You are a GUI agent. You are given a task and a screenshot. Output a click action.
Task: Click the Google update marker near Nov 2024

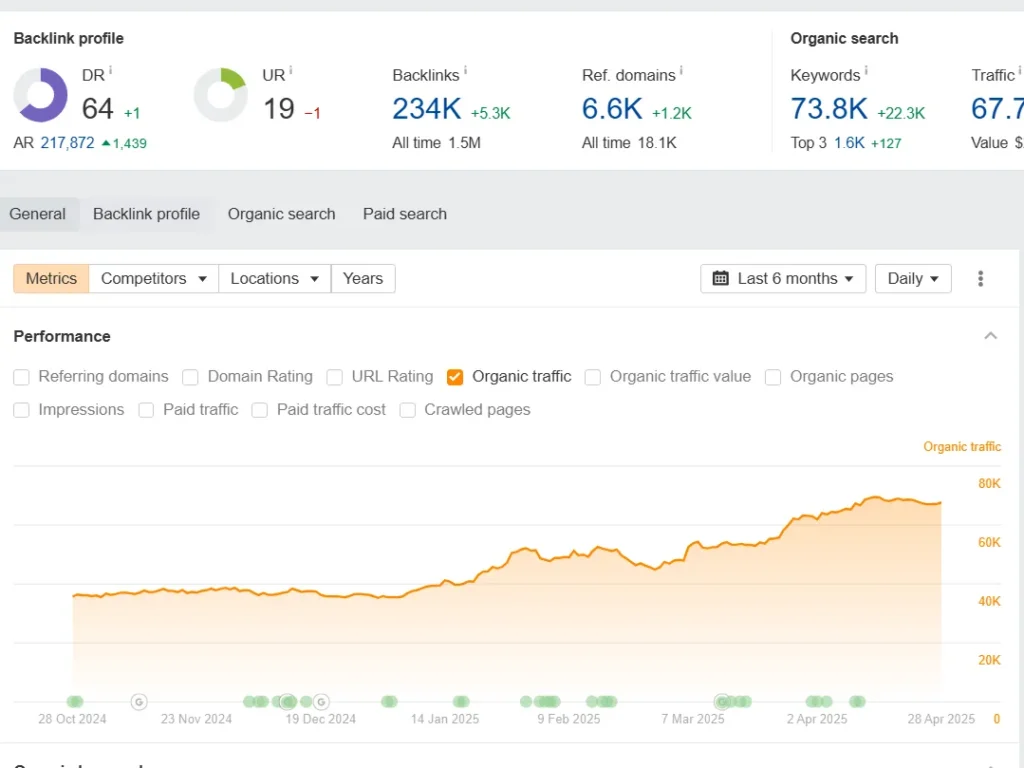[138, 702]
